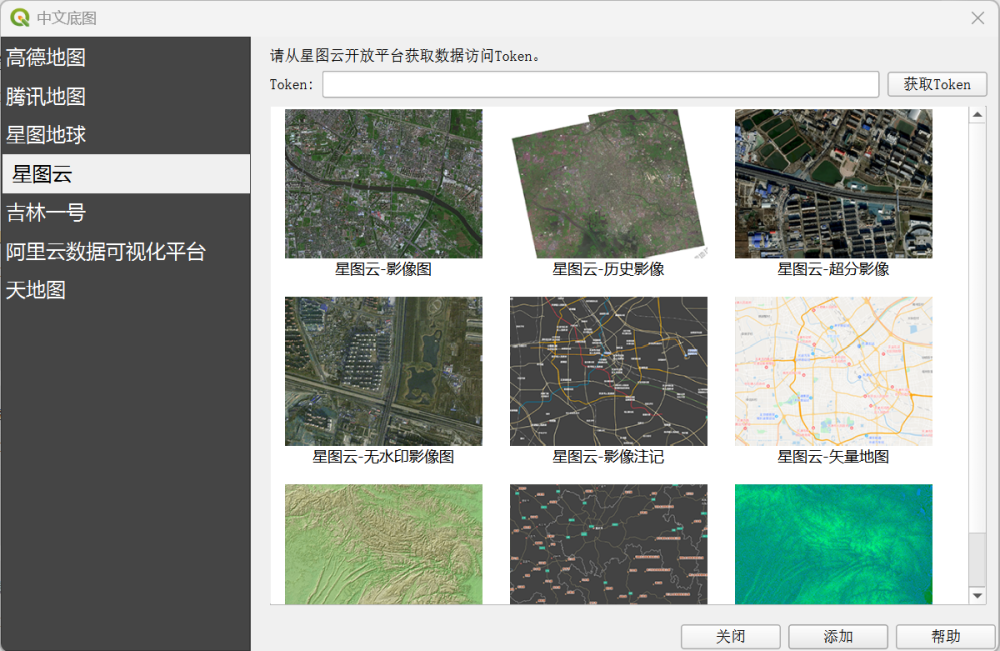Open 高德地图 in the sidebar

coord(46,57)
